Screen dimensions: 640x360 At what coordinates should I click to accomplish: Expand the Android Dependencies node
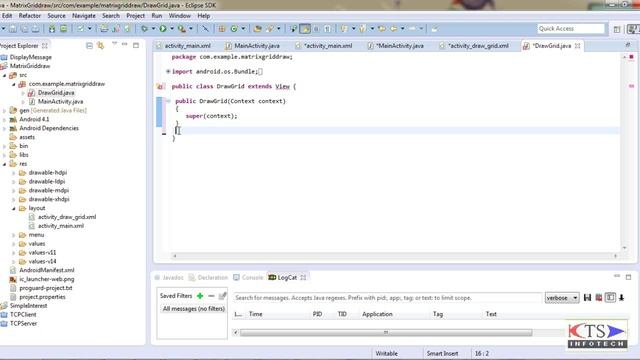4,128
